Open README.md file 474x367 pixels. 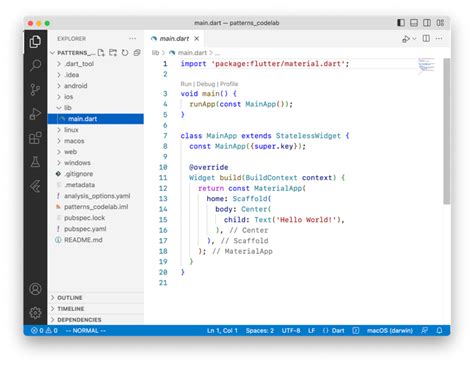[x=96, y=240]
